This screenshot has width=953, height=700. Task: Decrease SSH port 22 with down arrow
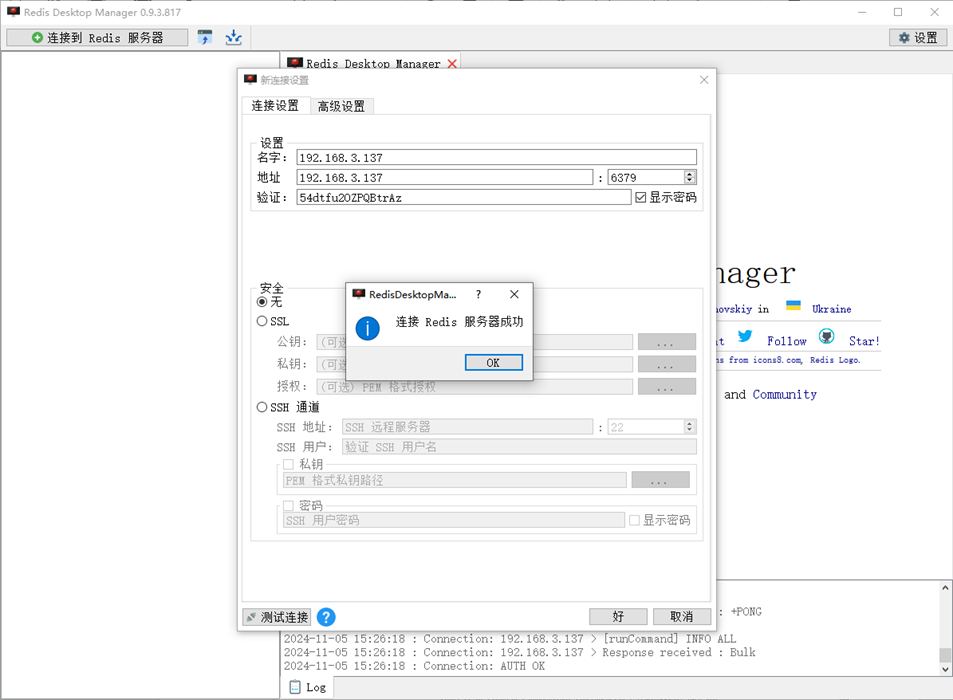[690, 431]
